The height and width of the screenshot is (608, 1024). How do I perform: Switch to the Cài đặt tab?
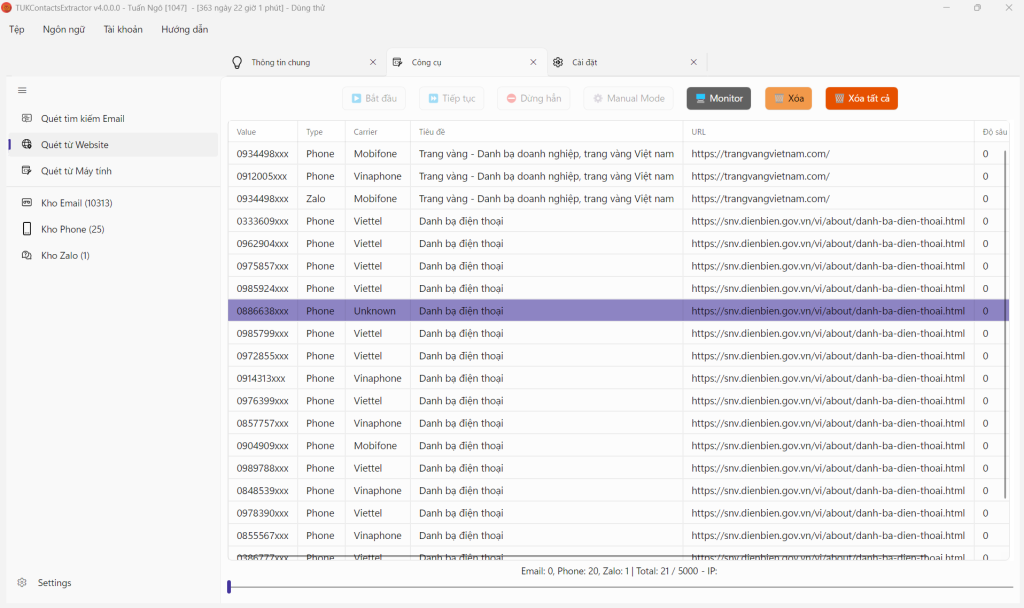[590, 62]
